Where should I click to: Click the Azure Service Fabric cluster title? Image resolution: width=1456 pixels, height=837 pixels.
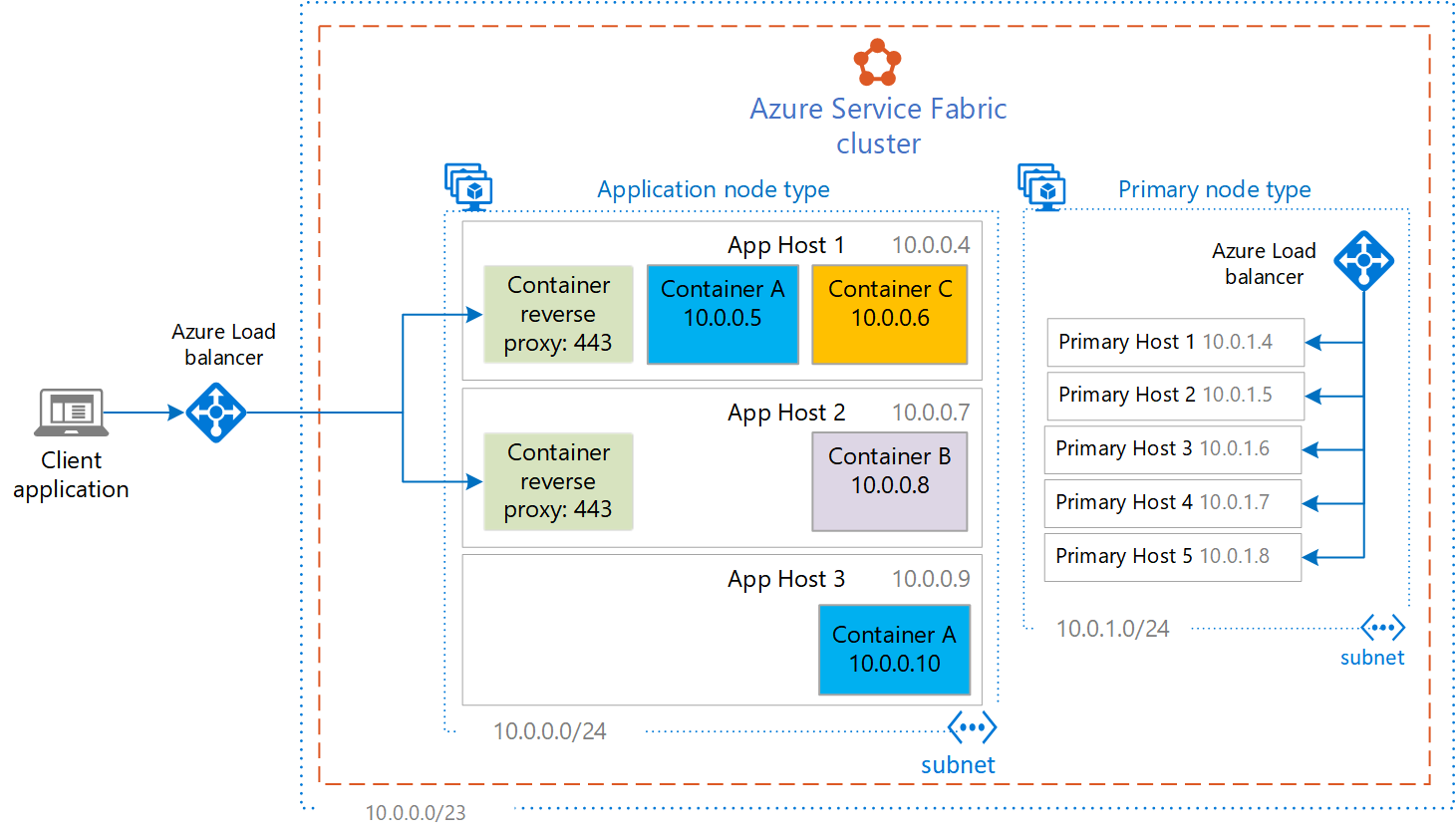[x=878, y=126]
